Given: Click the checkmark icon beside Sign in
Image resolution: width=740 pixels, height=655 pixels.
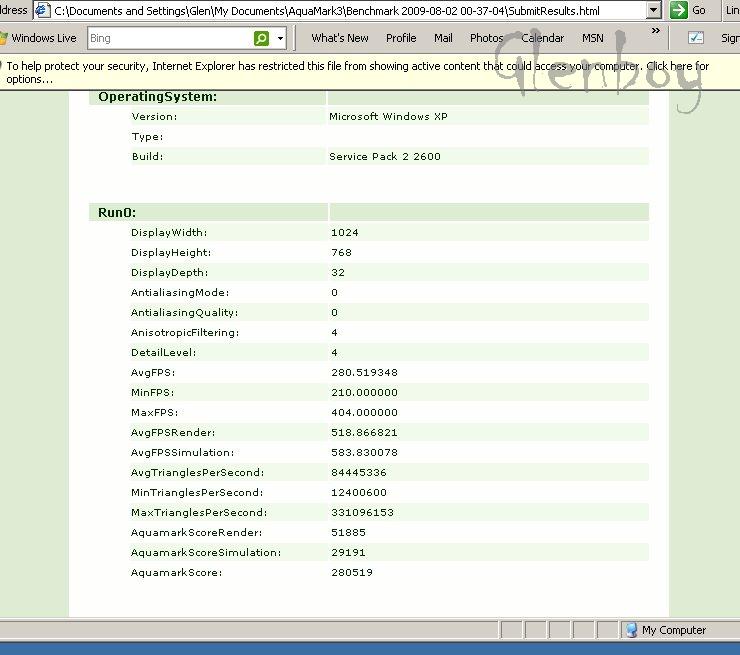Looking at the screenshot, I should [x=696, y=38].
